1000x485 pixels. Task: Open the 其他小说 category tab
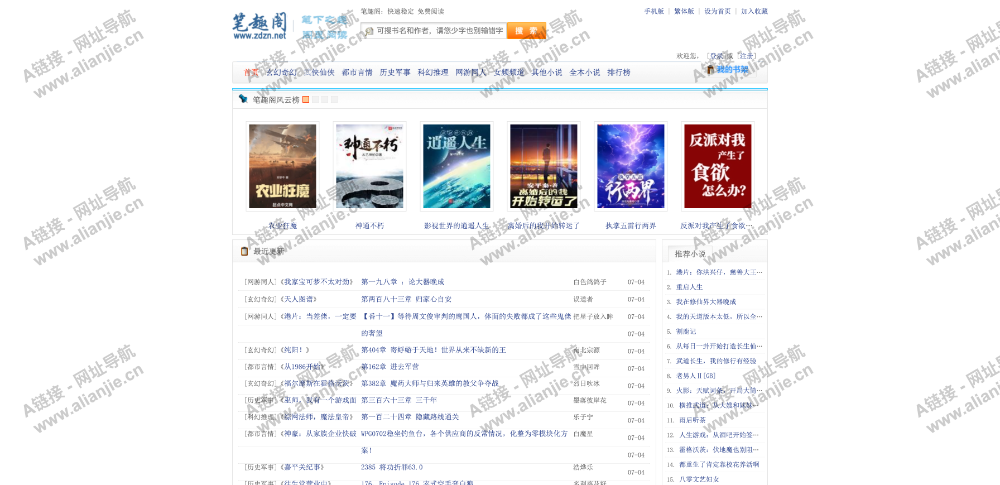[x=547, y=72]
